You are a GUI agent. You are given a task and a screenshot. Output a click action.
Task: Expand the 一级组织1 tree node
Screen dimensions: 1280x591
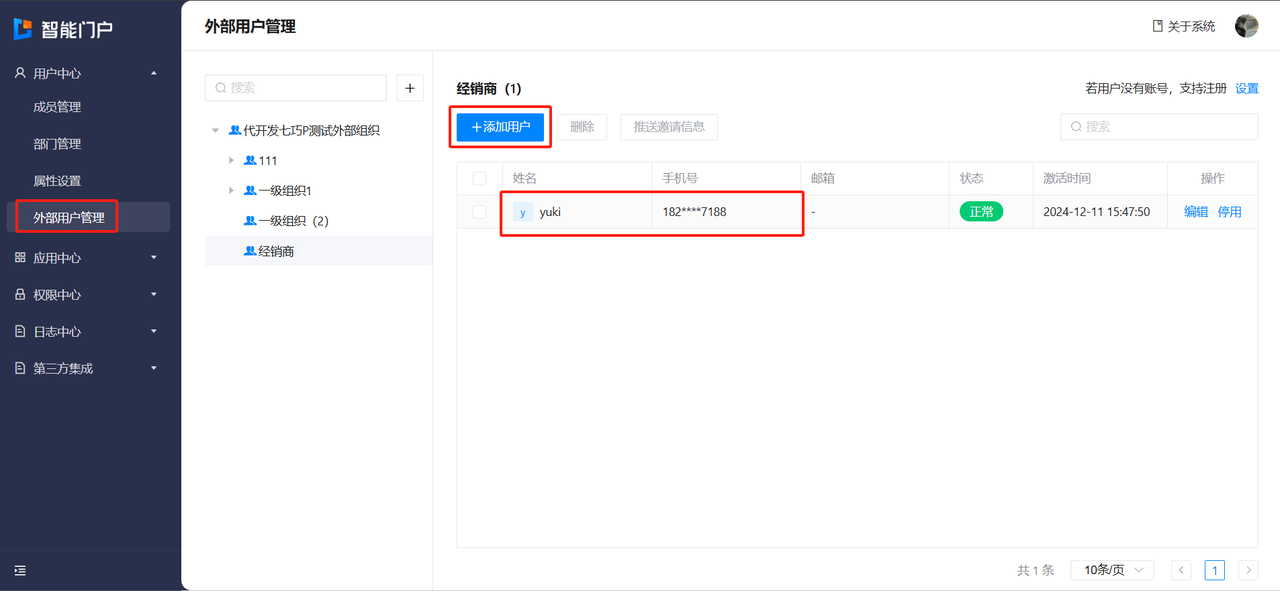[x=232, y=190]
